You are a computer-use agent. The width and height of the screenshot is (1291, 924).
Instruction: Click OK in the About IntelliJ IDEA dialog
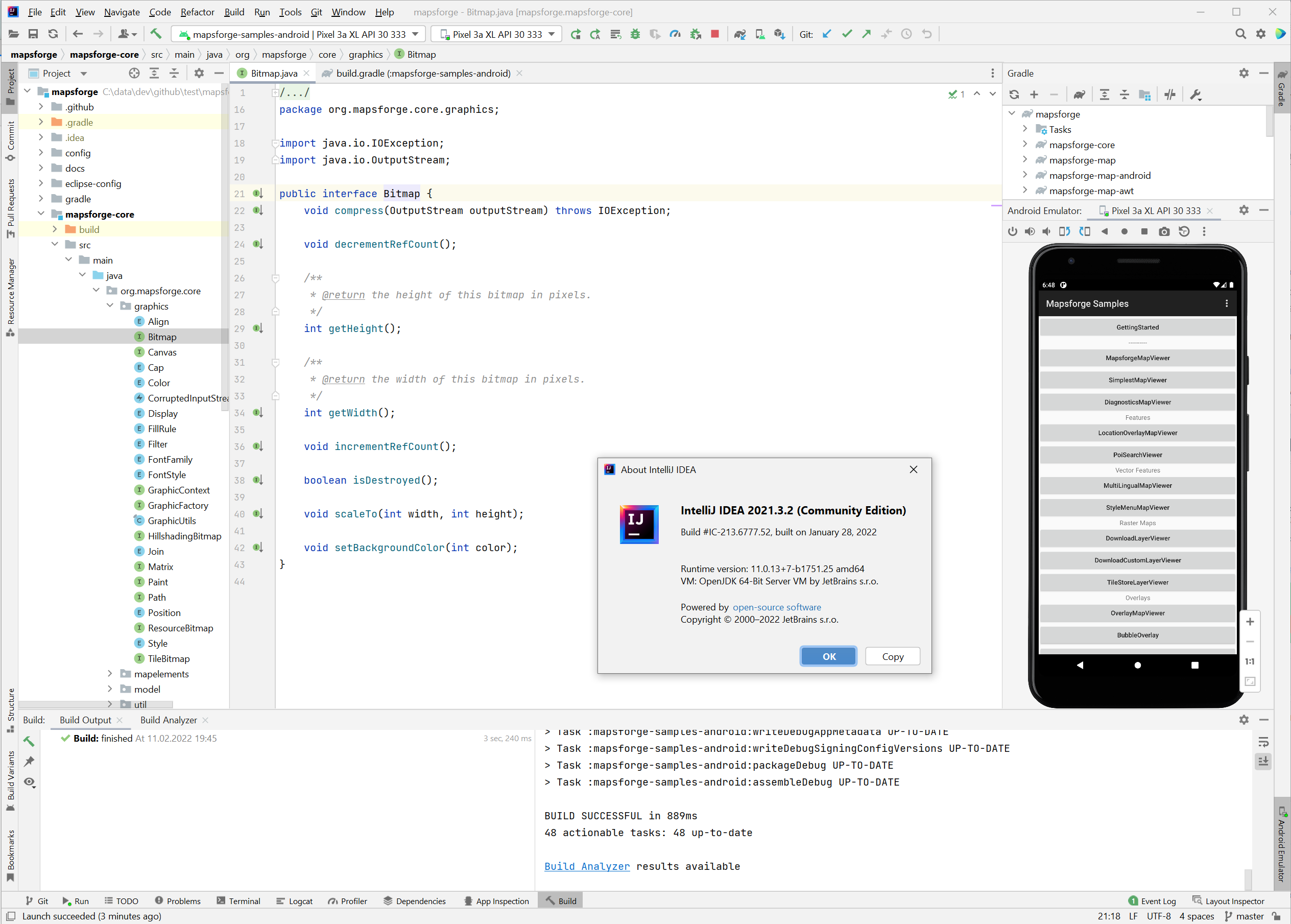(827, 656)
